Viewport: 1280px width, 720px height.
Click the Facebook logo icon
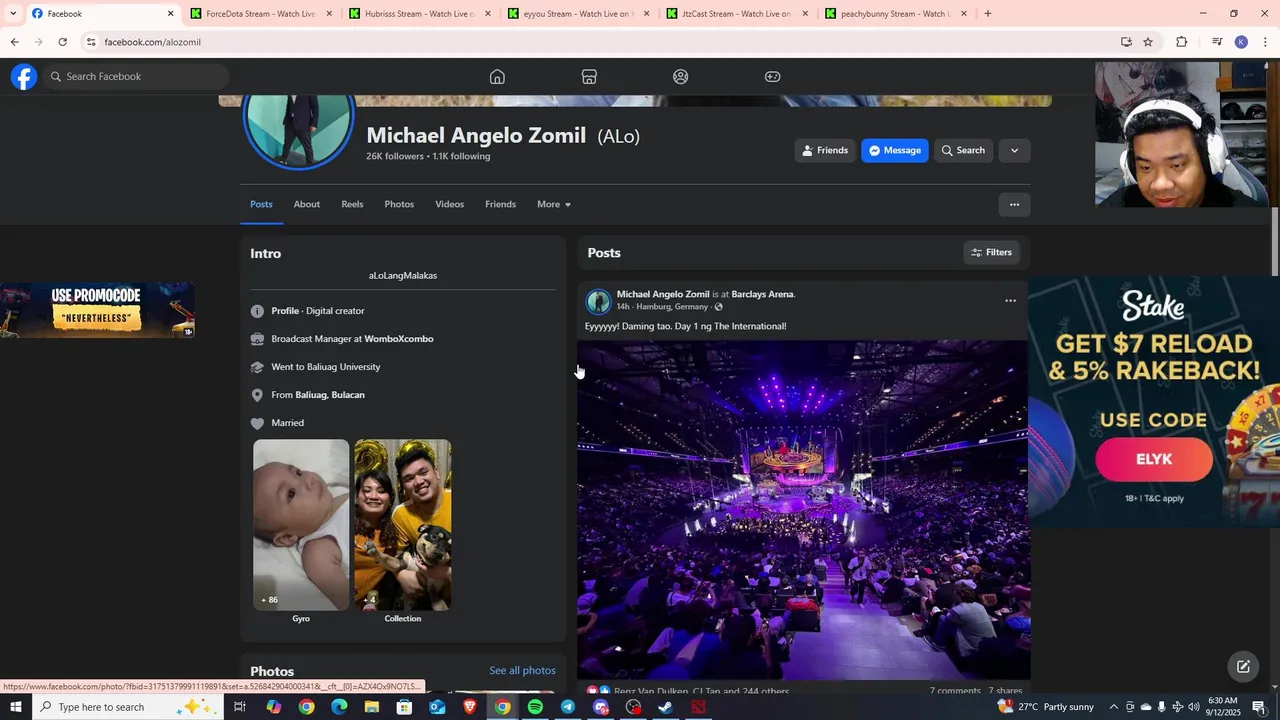click(24, 77)
